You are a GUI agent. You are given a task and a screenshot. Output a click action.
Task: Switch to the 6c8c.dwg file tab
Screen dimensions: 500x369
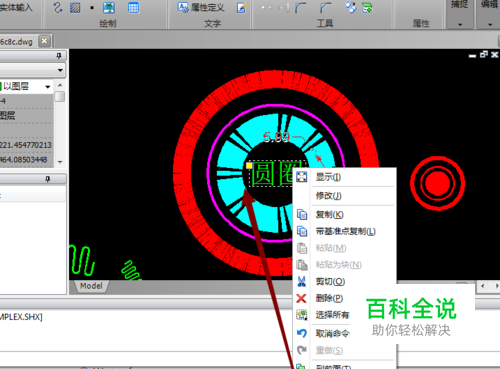(x=17, y=42)
